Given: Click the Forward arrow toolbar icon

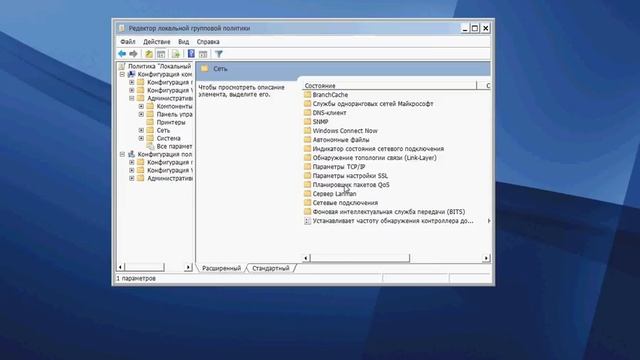Looking at the screenshot, I should point(133,54).
